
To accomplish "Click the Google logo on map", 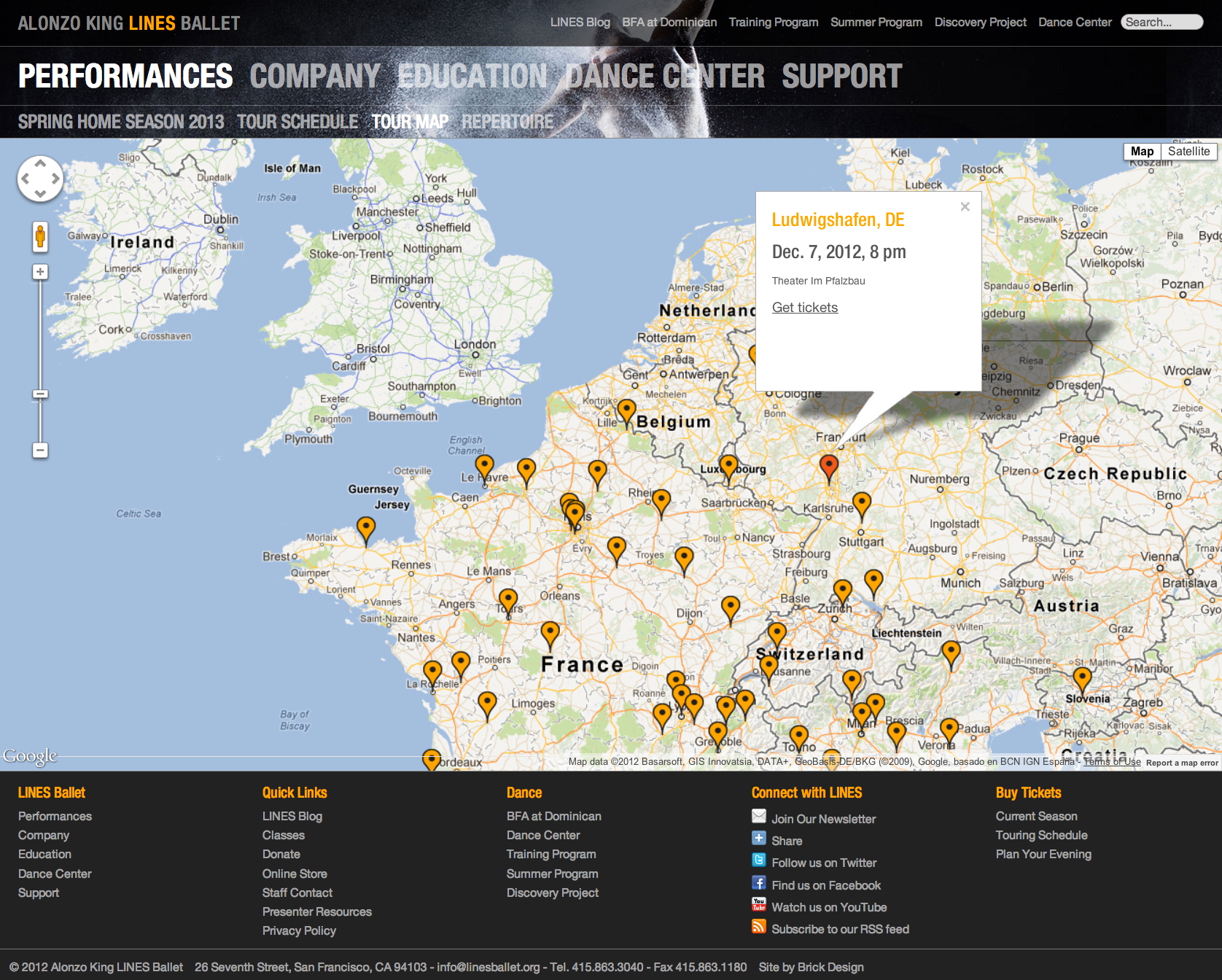I will [x=30, y=756].
